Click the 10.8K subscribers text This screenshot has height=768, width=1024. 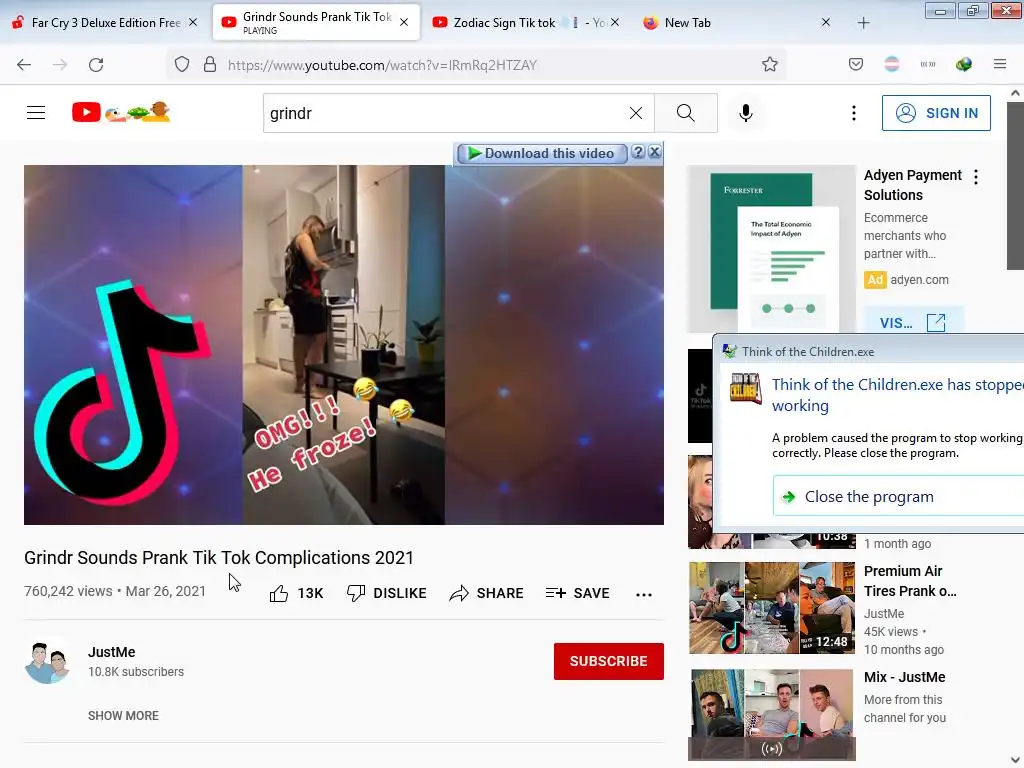136,671
